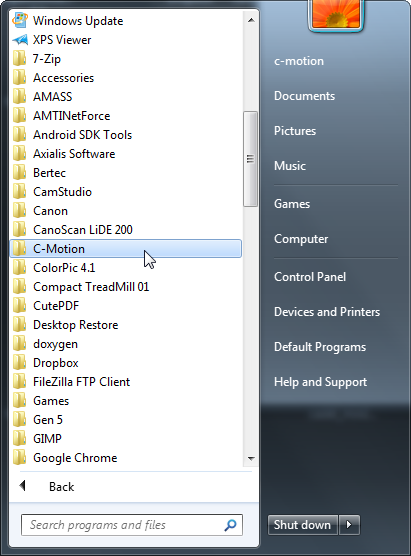Open the Documents link
The width and height of the screenshot is (411, 556).
pos(304,96)
